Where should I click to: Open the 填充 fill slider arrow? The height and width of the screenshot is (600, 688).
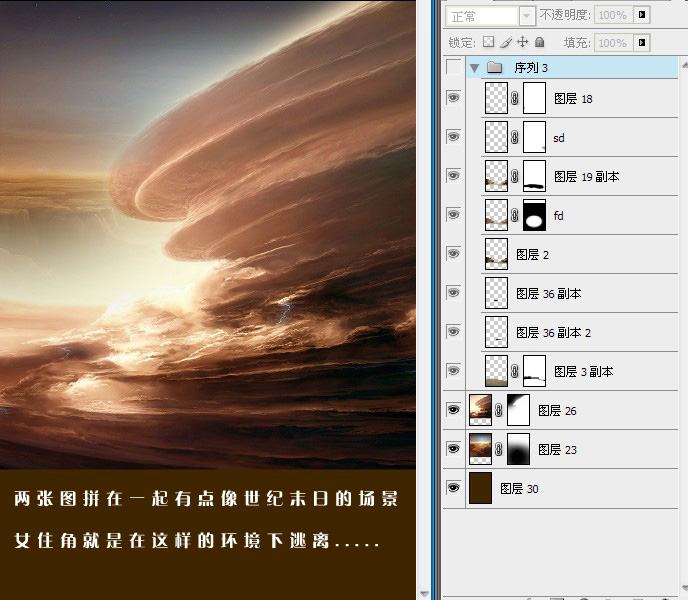[x=642, y=43]
